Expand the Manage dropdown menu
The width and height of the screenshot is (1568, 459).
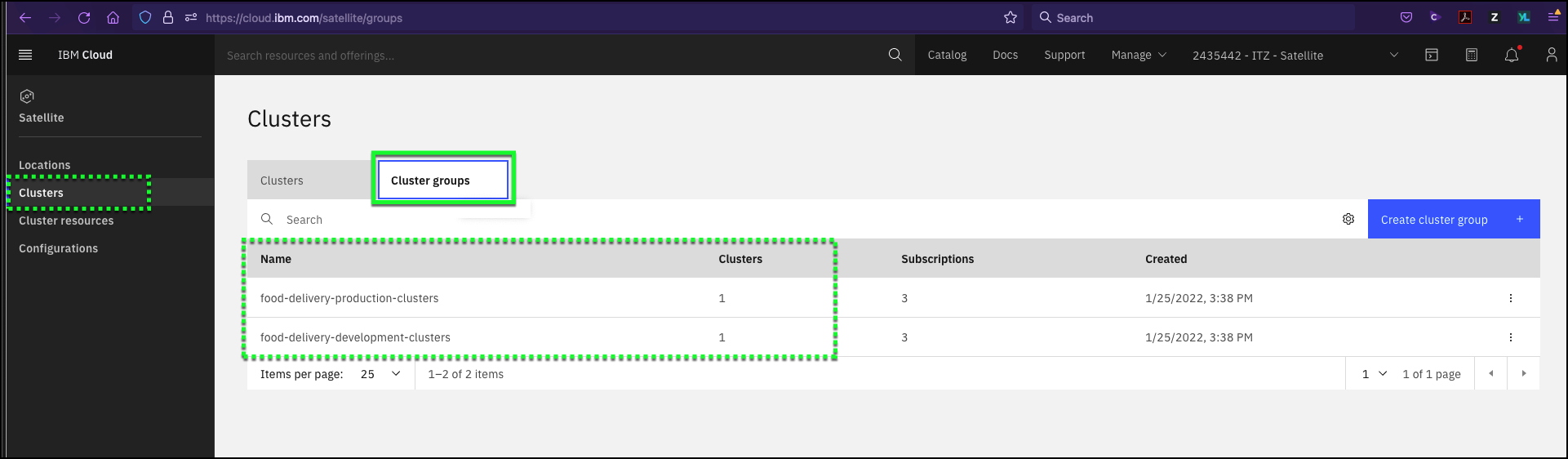pyautogui.click(x=1139, y=55)
